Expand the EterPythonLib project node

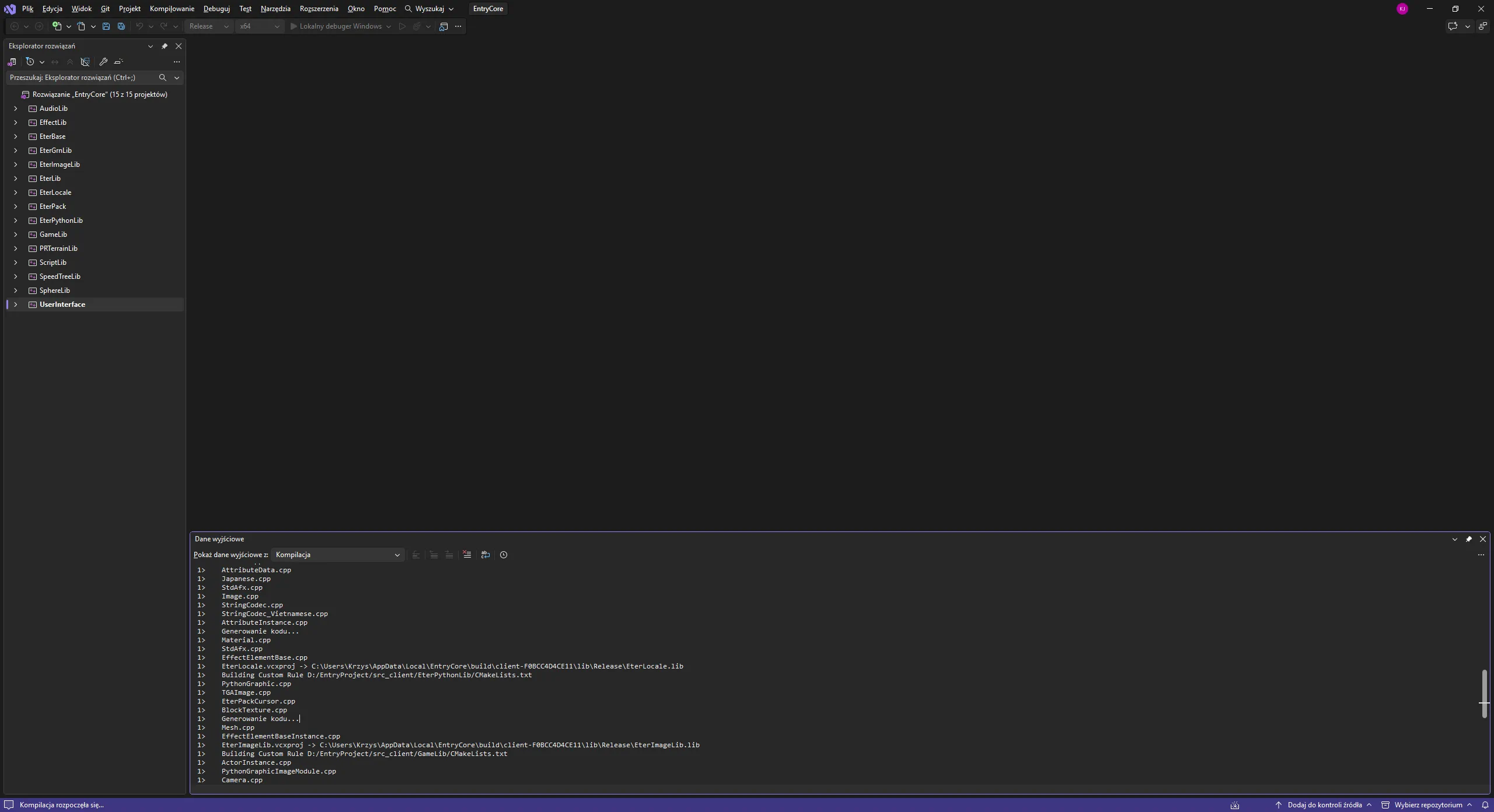tap(16, 220)
